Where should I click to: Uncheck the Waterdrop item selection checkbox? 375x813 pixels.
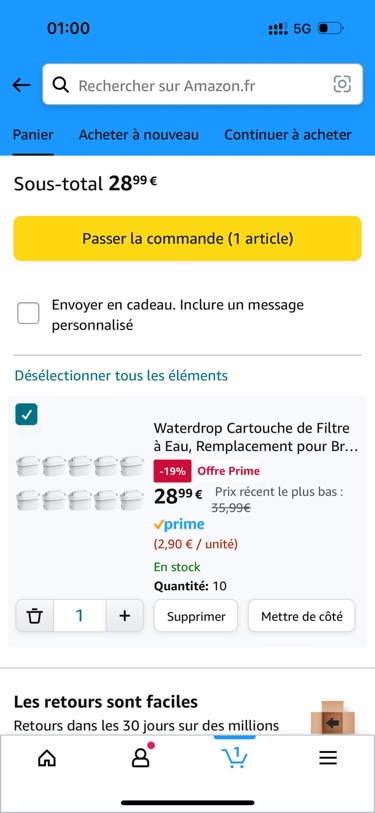(26, 414)
